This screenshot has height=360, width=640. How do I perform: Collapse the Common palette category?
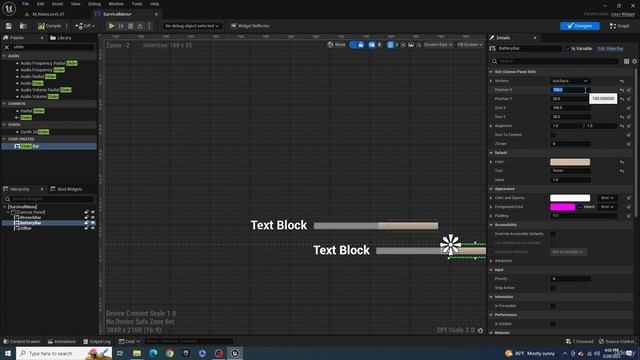point(4,104)
